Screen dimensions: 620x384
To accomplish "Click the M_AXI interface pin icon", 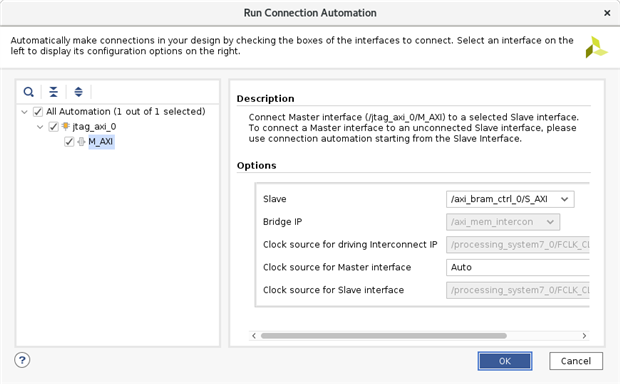I will [x=81, y=142].
